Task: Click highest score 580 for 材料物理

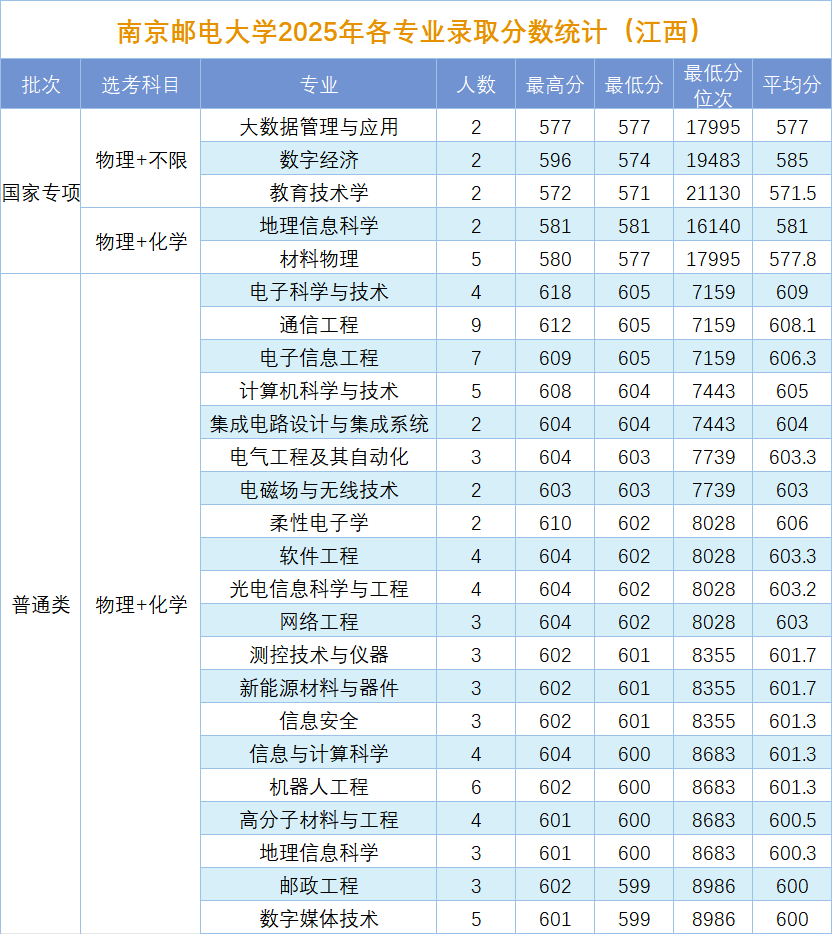Action: click(555, 259)
